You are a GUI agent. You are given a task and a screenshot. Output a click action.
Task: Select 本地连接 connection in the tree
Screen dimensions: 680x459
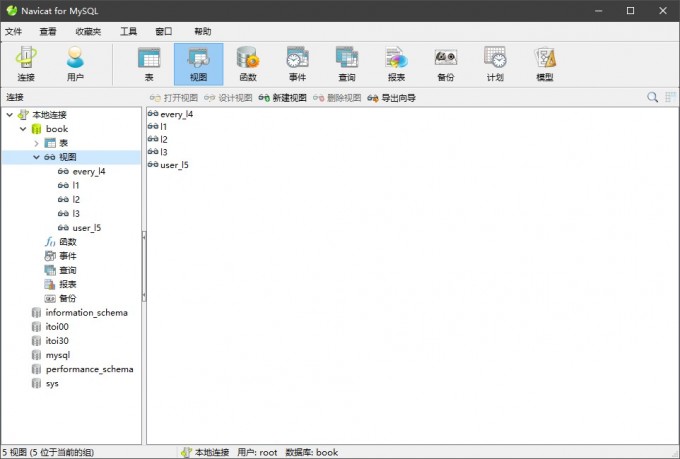(49, 115)
